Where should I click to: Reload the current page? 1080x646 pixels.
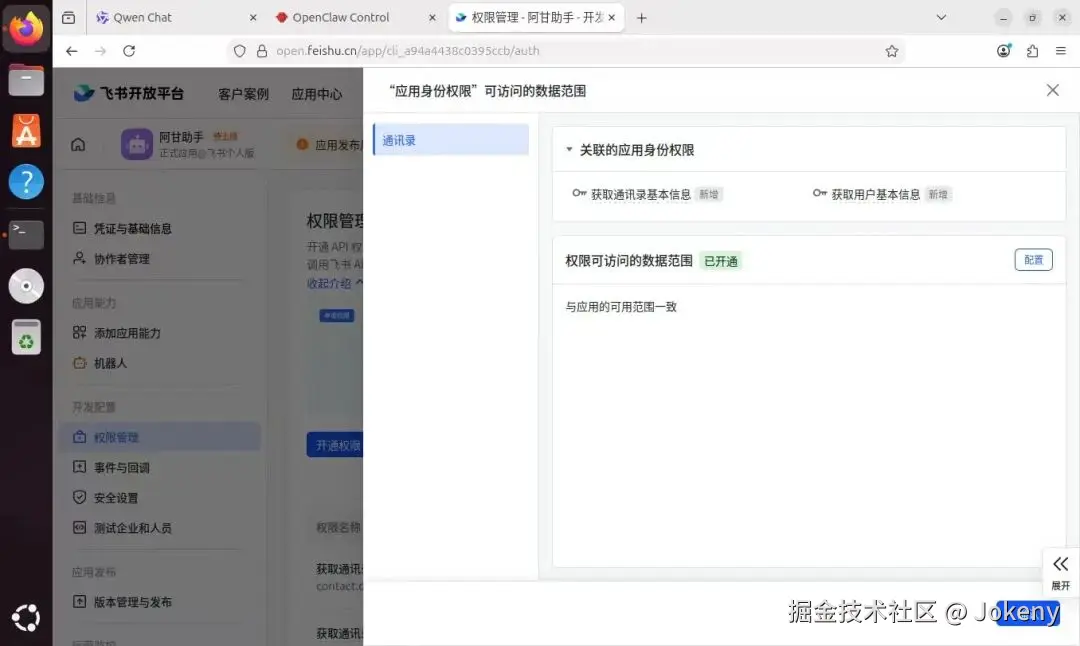129,50
